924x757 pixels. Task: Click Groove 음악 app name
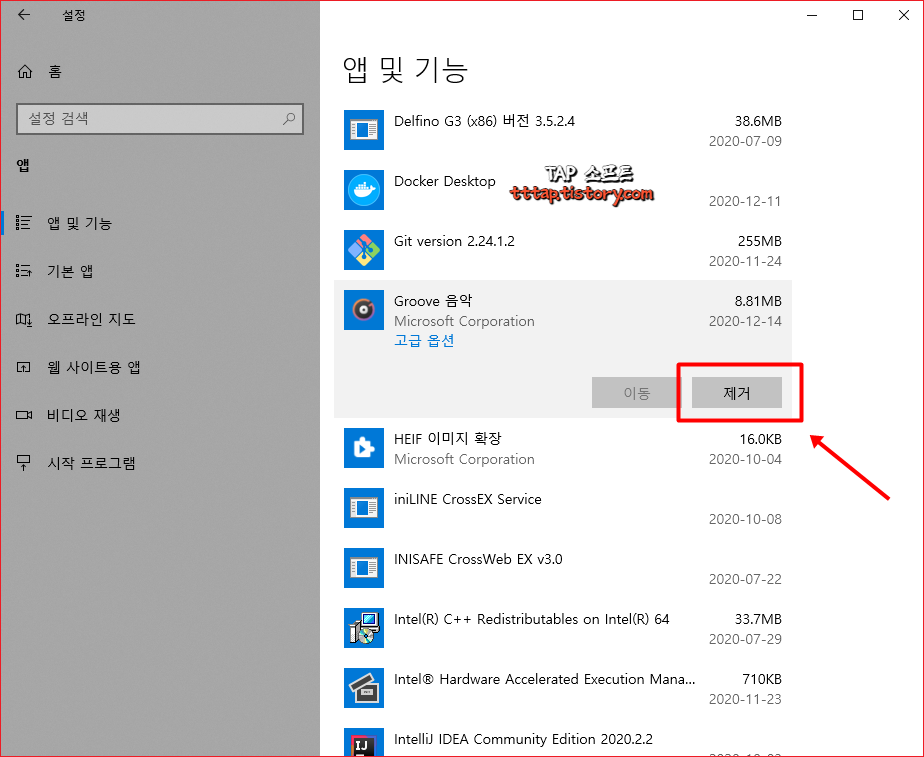[433, 301]
